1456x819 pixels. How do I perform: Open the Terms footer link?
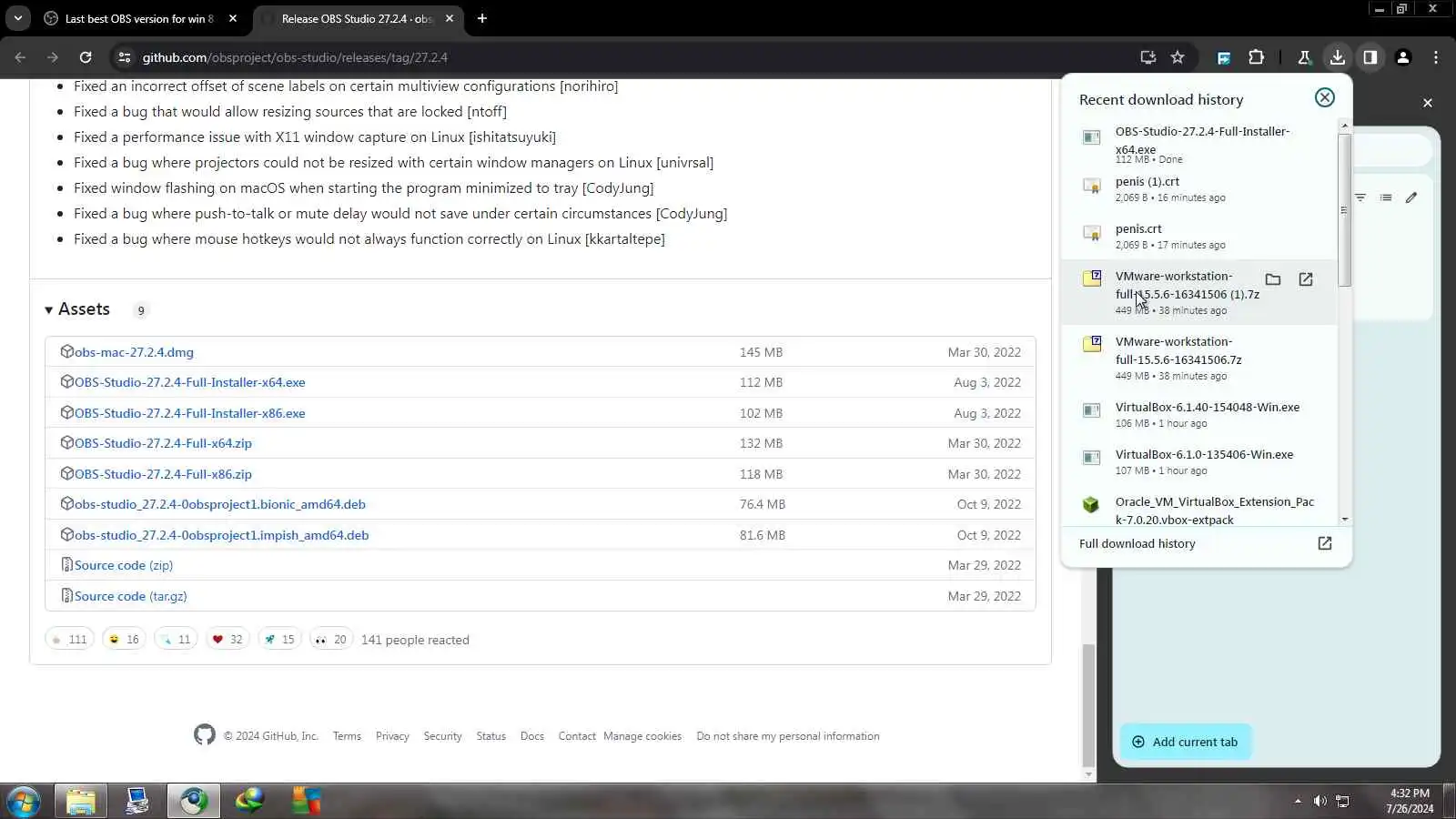pyautogui.click(x=347, y=736)
